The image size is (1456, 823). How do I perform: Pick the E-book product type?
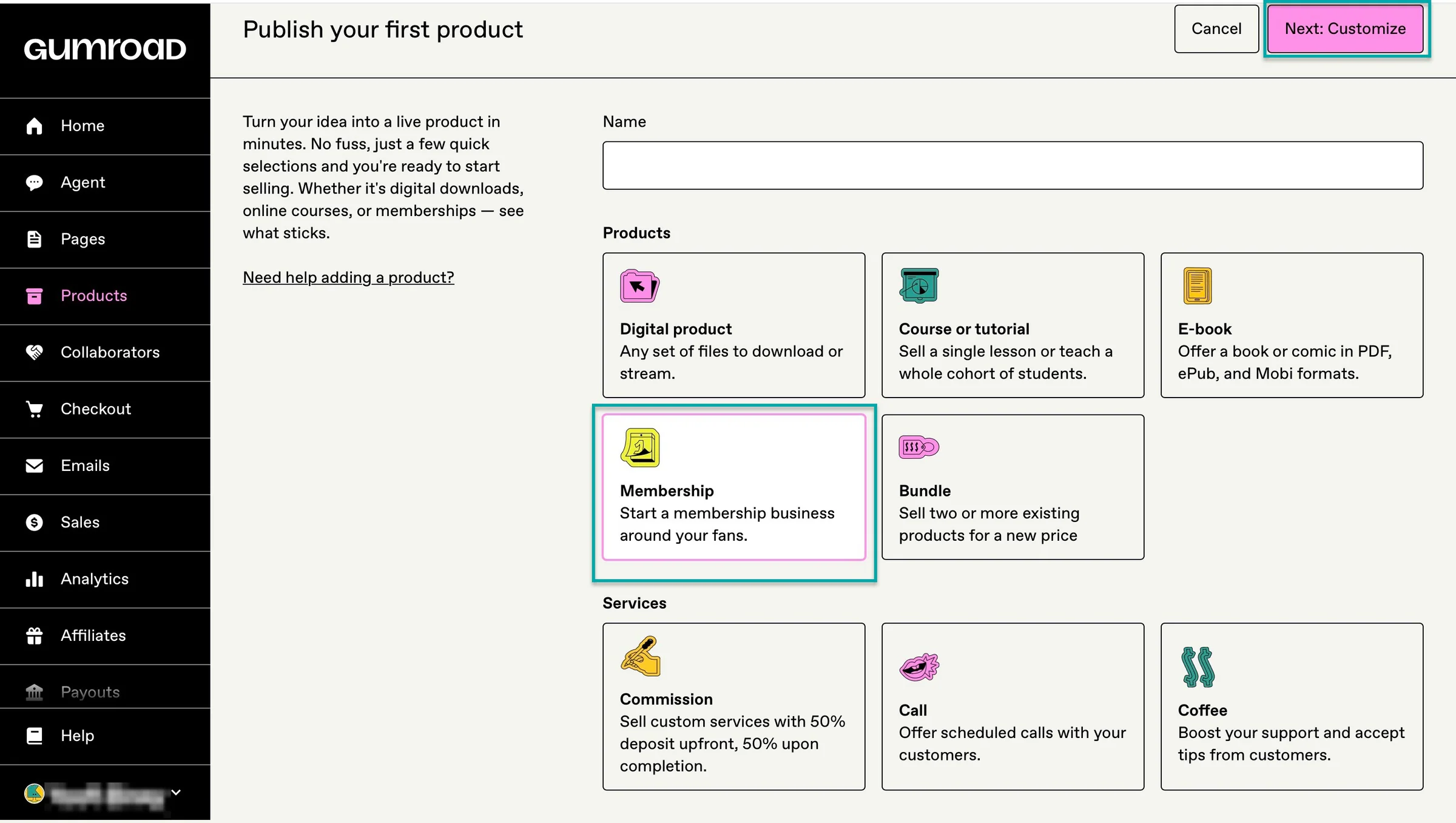[1292, 325]
